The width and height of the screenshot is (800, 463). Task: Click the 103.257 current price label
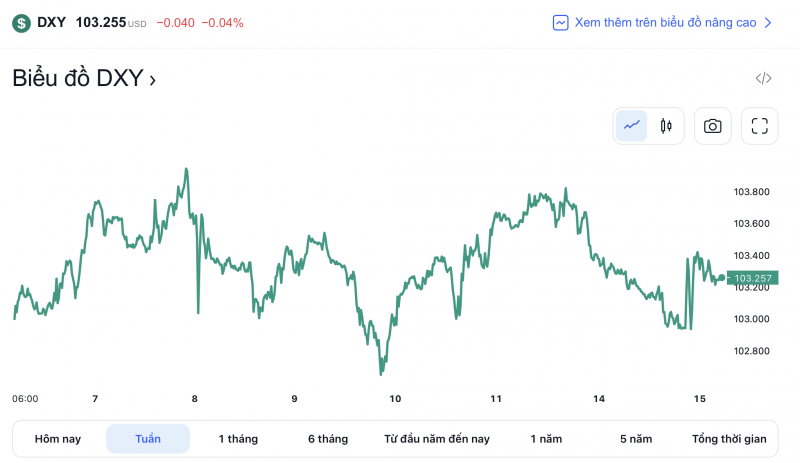(x=753, y=278)
